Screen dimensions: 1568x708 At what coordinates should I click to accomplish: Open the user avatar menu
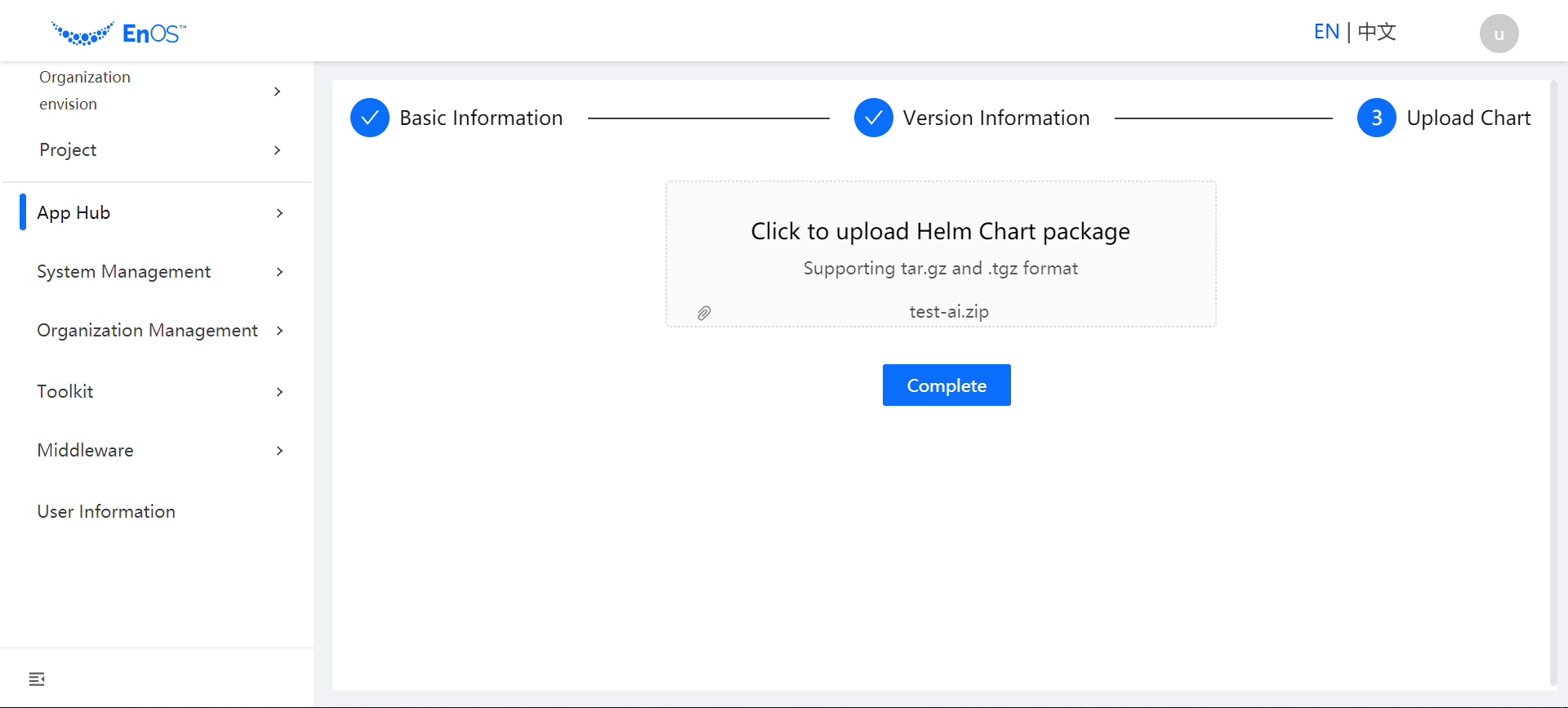[x=1499, y=33]
